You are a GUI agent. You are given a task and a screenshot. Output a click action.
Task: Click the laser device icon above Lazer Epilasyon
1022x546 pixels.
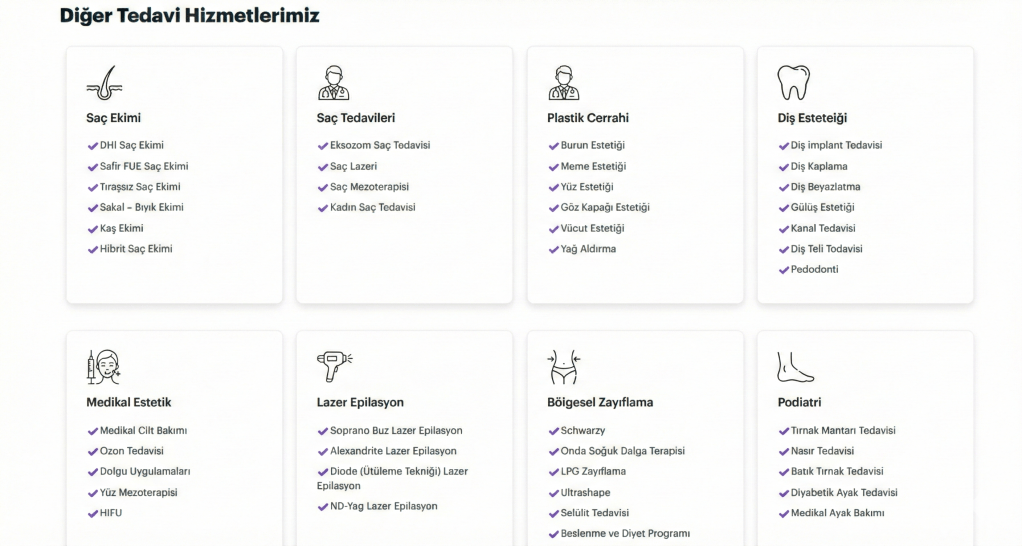click(334, 367)
